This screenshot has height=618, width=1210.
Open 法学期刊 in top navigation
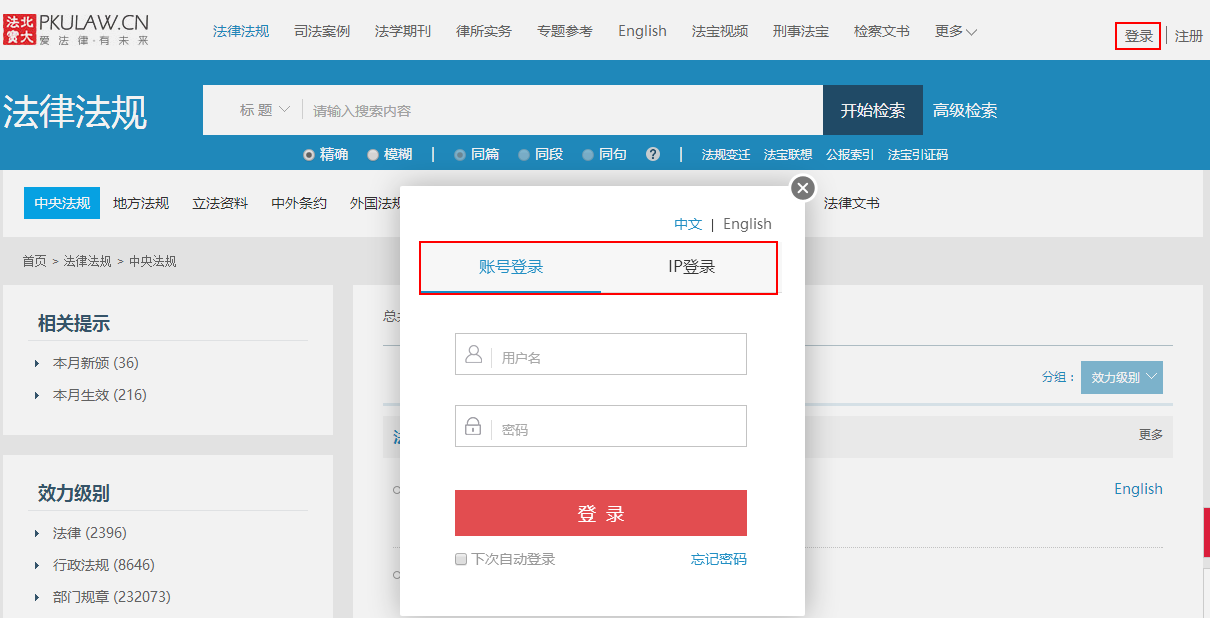point(403,31)
